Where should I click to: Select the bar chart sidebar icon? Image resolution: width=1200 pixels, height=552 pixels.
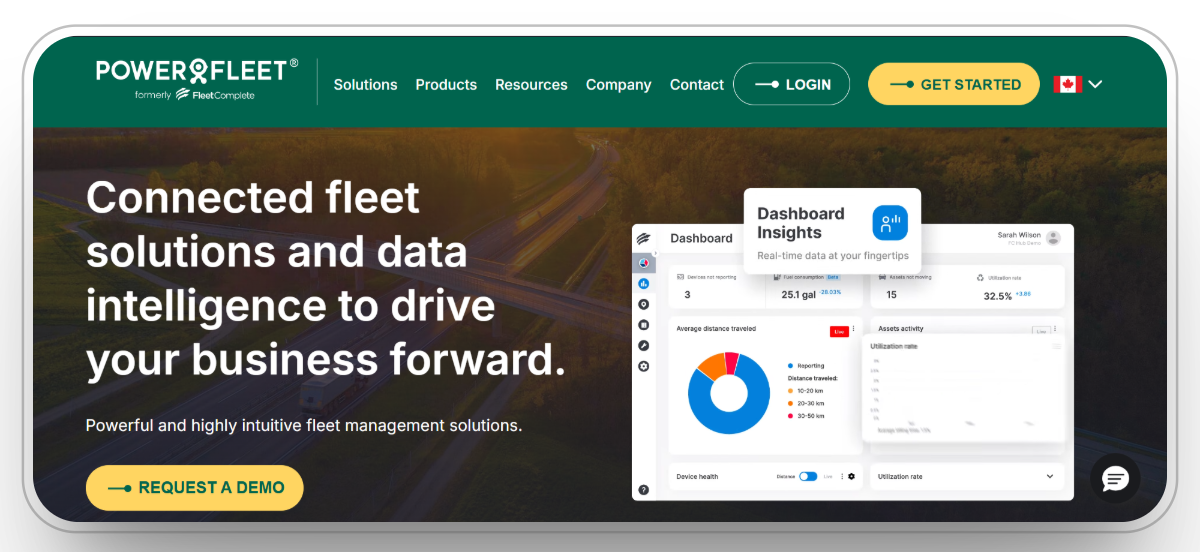click(x=644, y=284)
